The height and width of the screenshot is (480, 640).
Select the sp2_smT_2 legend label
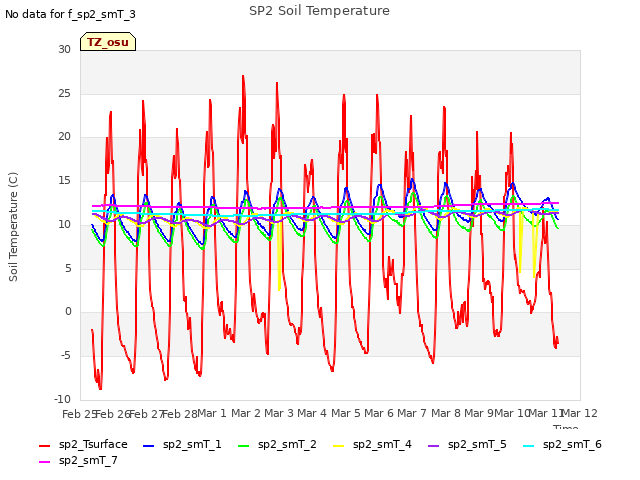point(287,444)
